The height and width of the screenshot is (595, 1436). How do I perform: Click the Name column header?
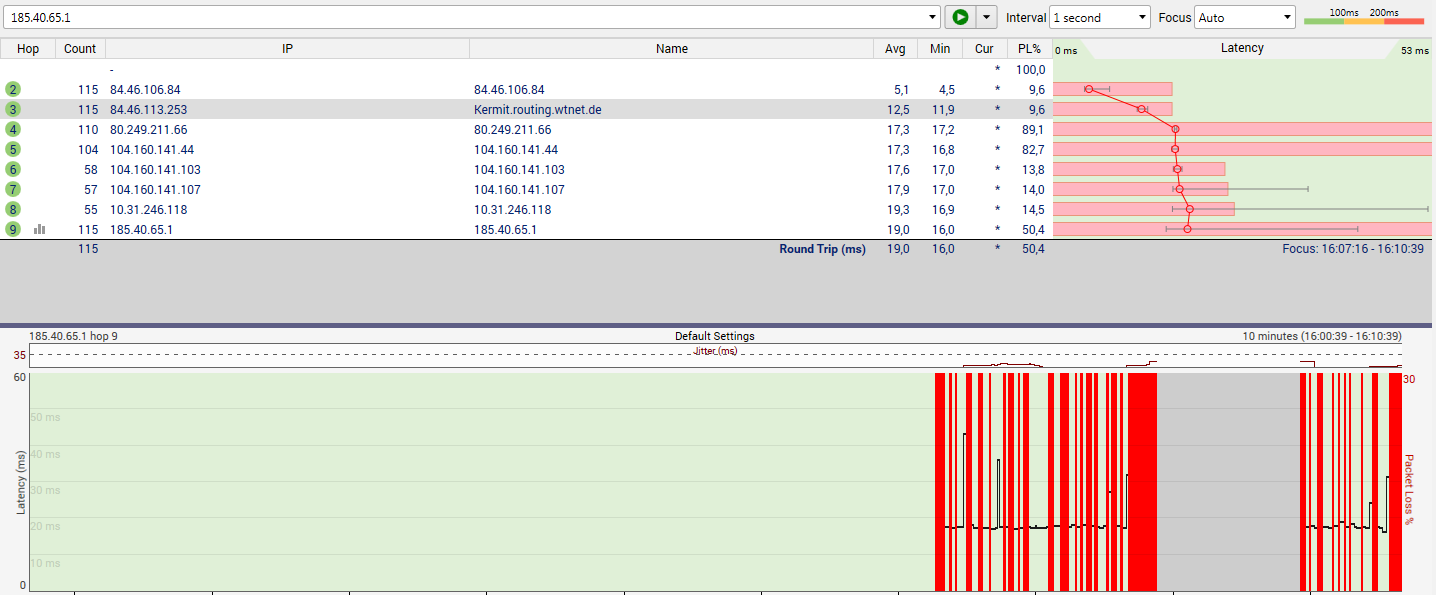671,49
